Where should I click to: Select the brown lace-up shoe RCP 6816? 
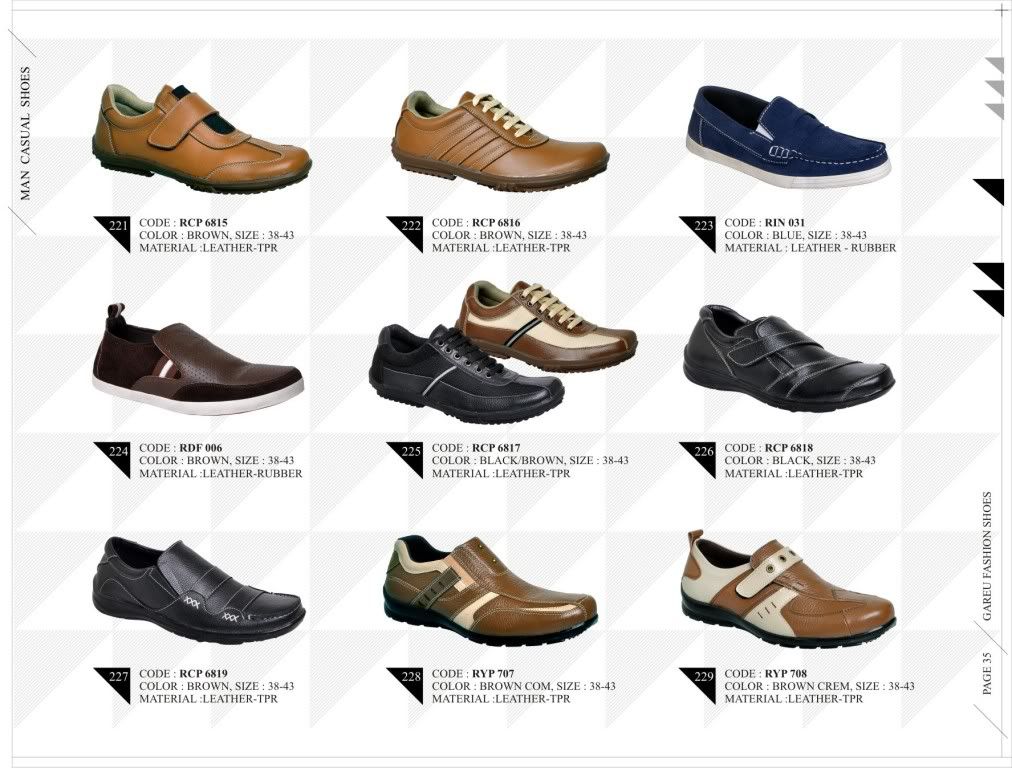tap(500, 141)
